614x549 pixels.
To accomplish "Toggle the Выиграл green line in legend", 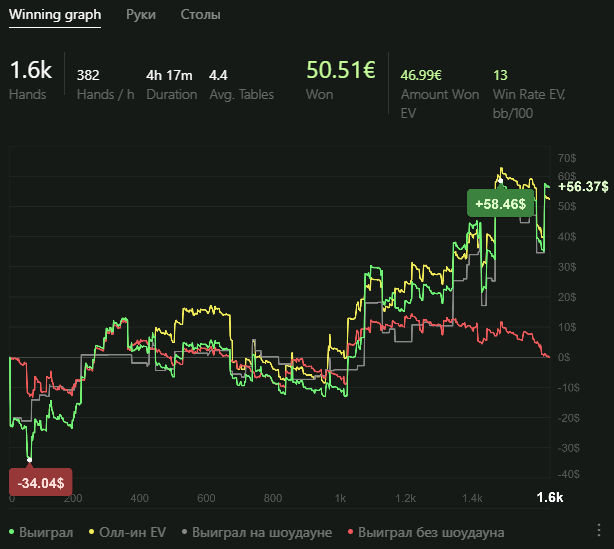I will click(41, 533).
